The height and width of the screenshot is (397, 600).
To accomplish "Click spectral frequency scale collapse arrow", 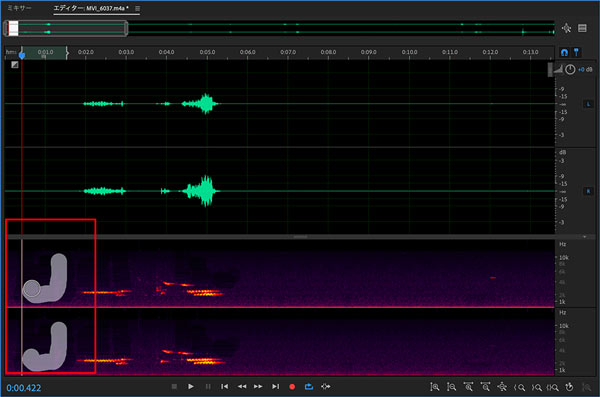I will pyautogui.click(x=584, y=237).
